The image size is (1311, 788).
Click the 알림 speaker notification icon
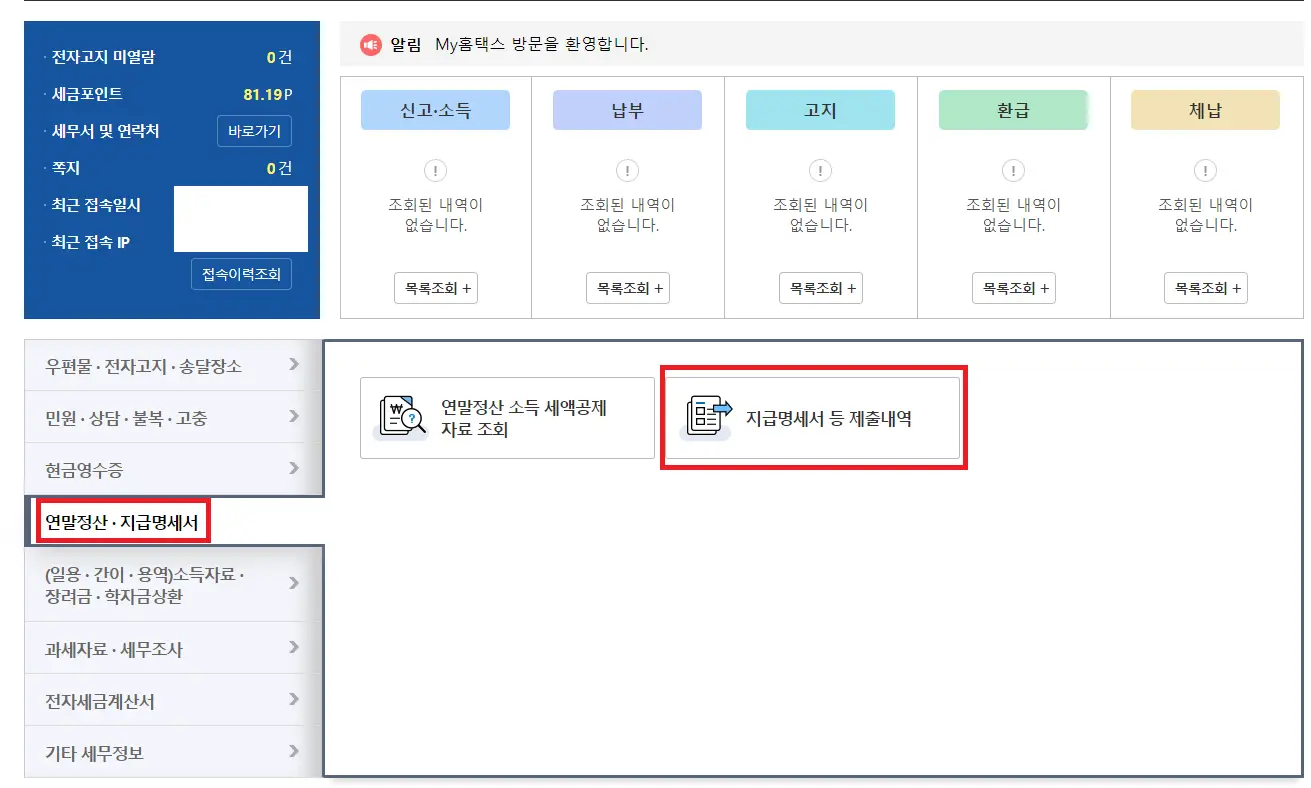(370, 45)
